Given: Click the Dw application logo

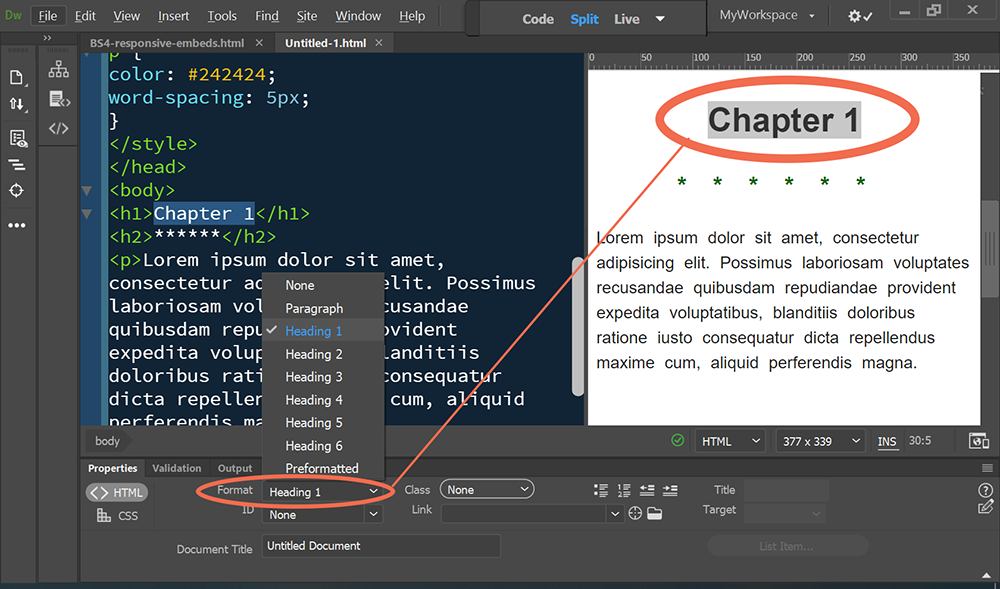Looking at the screenshot, I should (13, 15).
